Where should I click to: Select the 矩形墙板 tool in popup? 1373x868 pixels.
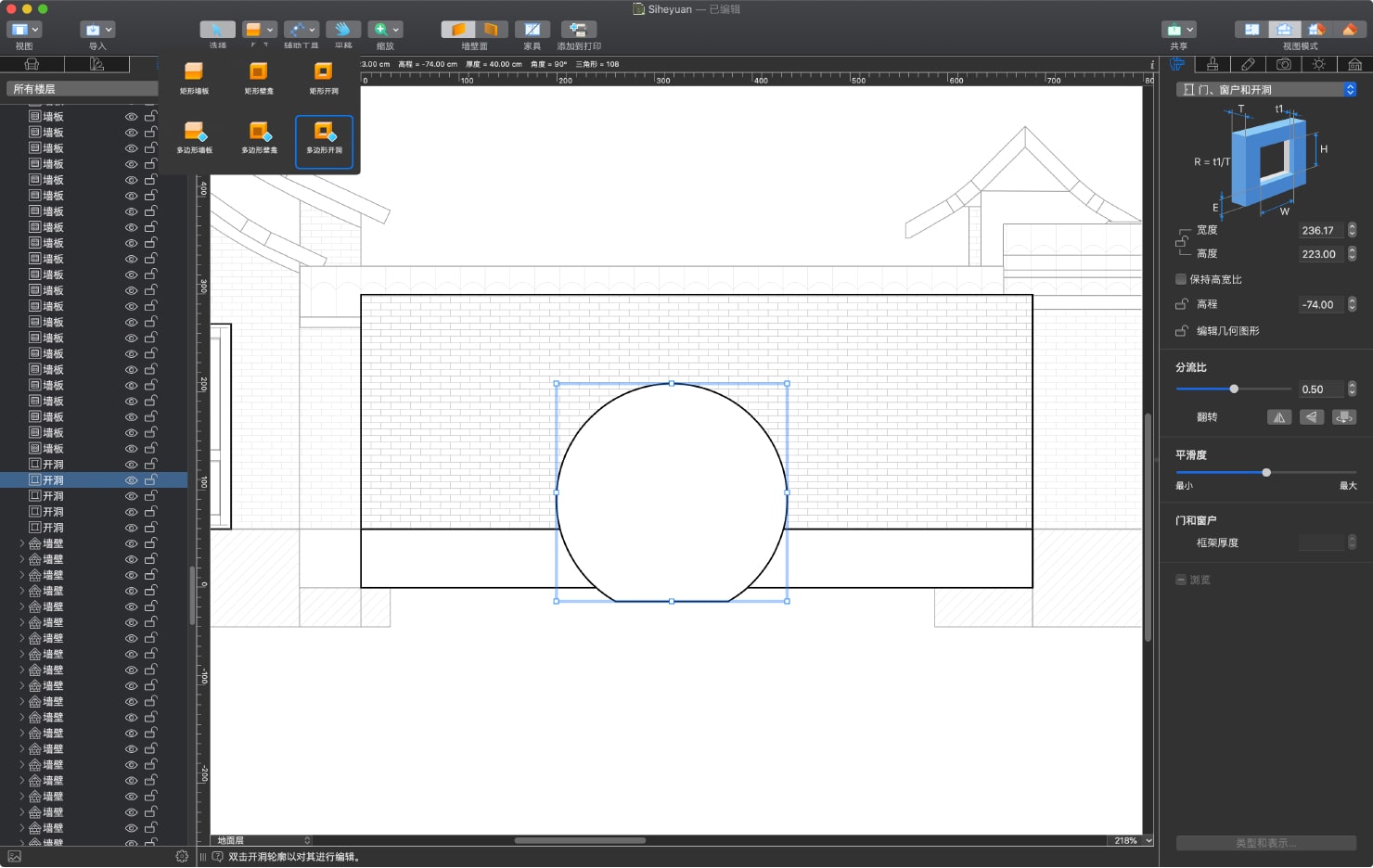pos(194,78)
